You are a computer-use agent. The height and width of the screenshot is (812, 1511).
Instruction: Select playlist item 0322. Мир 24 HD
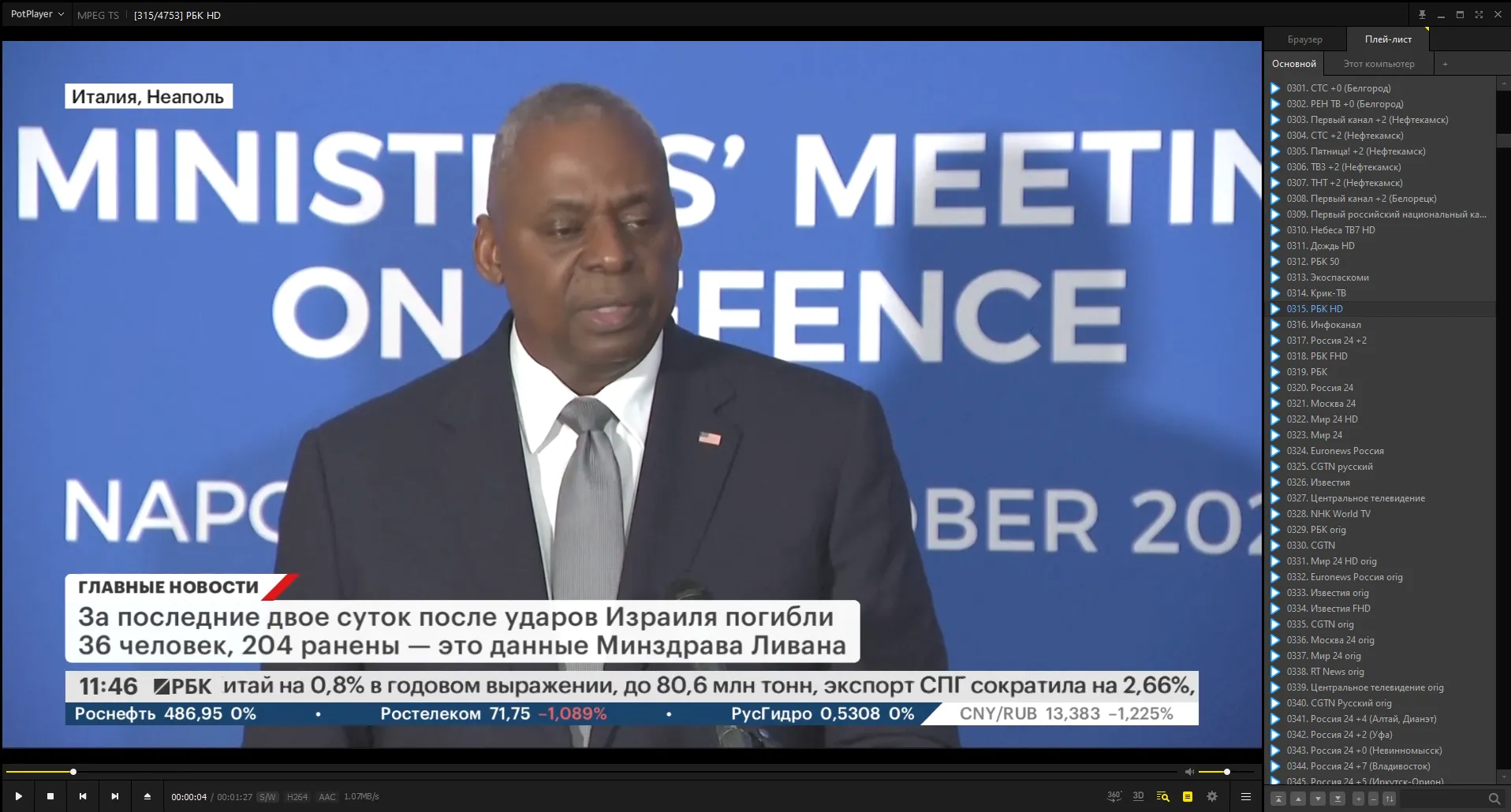[x=1380, y=419]
